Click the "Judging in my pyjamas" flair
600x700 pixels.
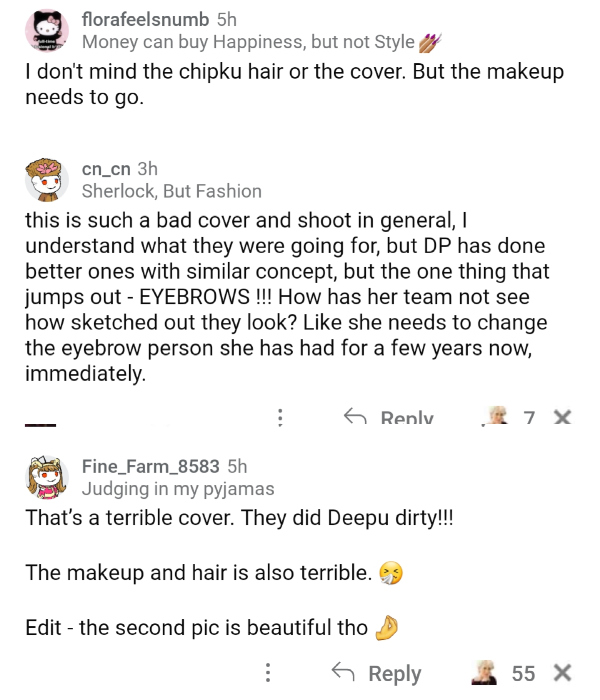178,489
